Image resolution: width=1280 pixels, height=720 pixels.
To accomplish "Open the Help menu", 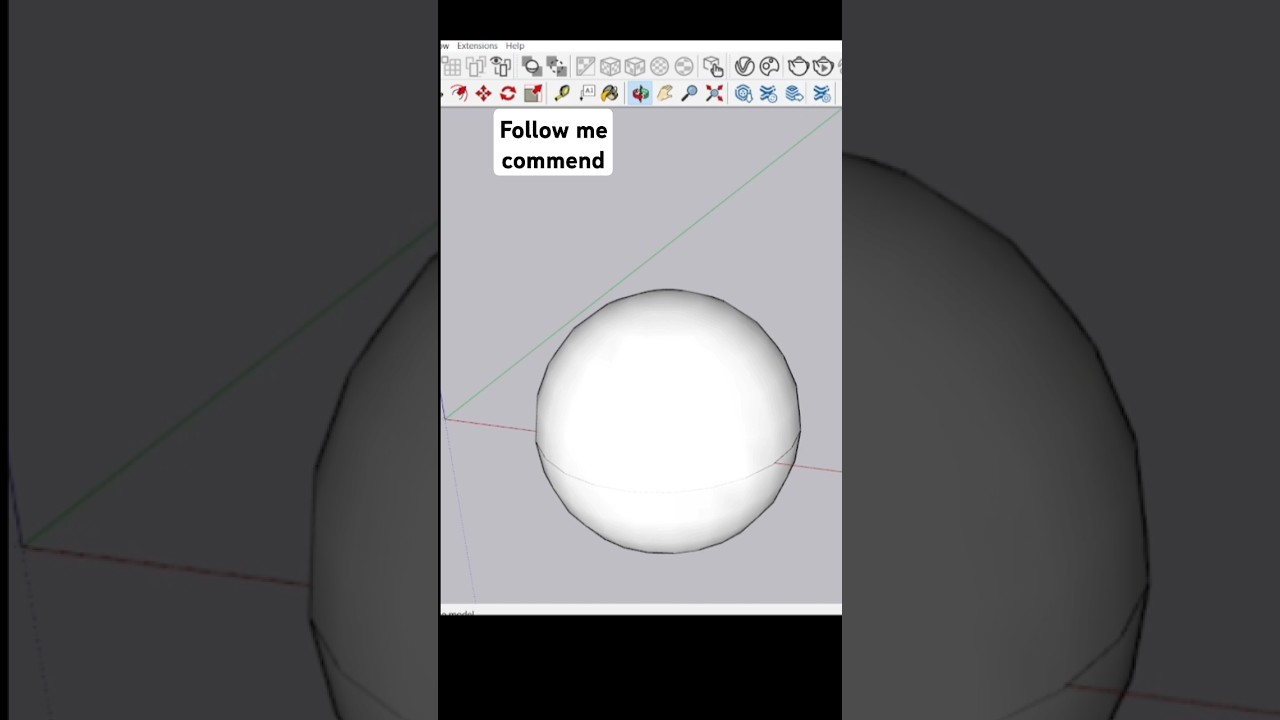I will (515, 46).
